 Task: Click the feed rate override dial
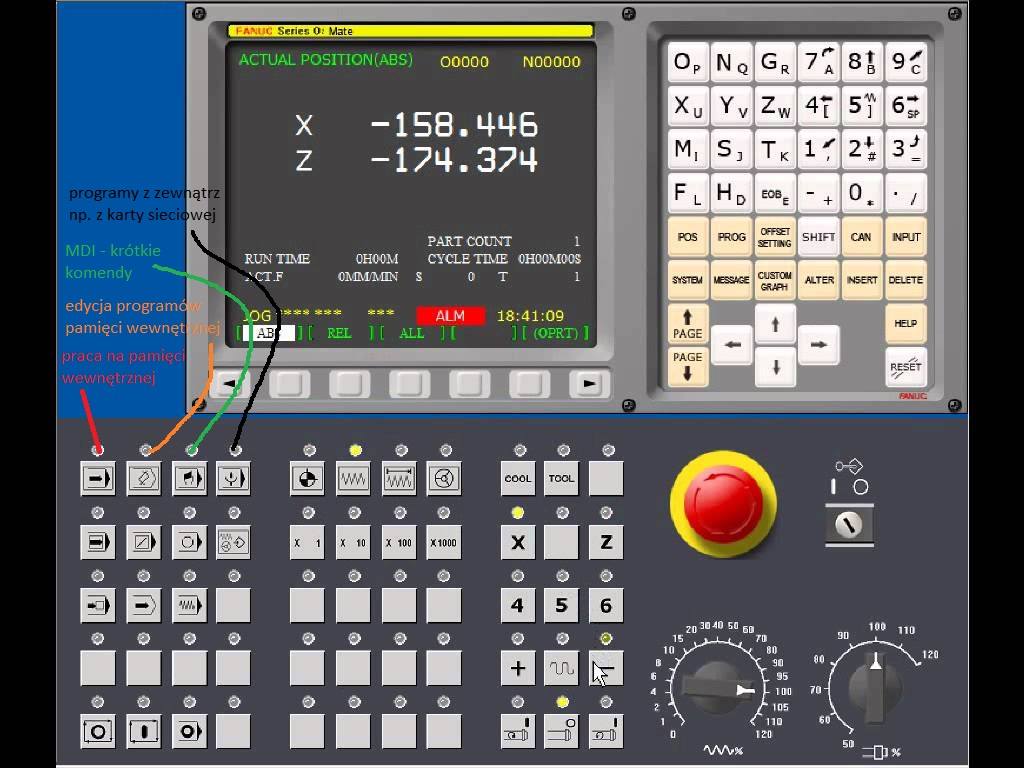pos(718,689)
